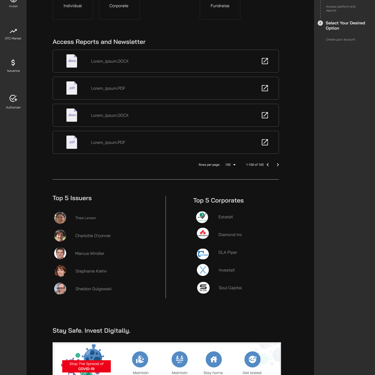Open external link for second Lorem_Ipsum.PDF
The width and height of the screenshot is (375, 375).
pyautogui.click(x=264, y=142)
